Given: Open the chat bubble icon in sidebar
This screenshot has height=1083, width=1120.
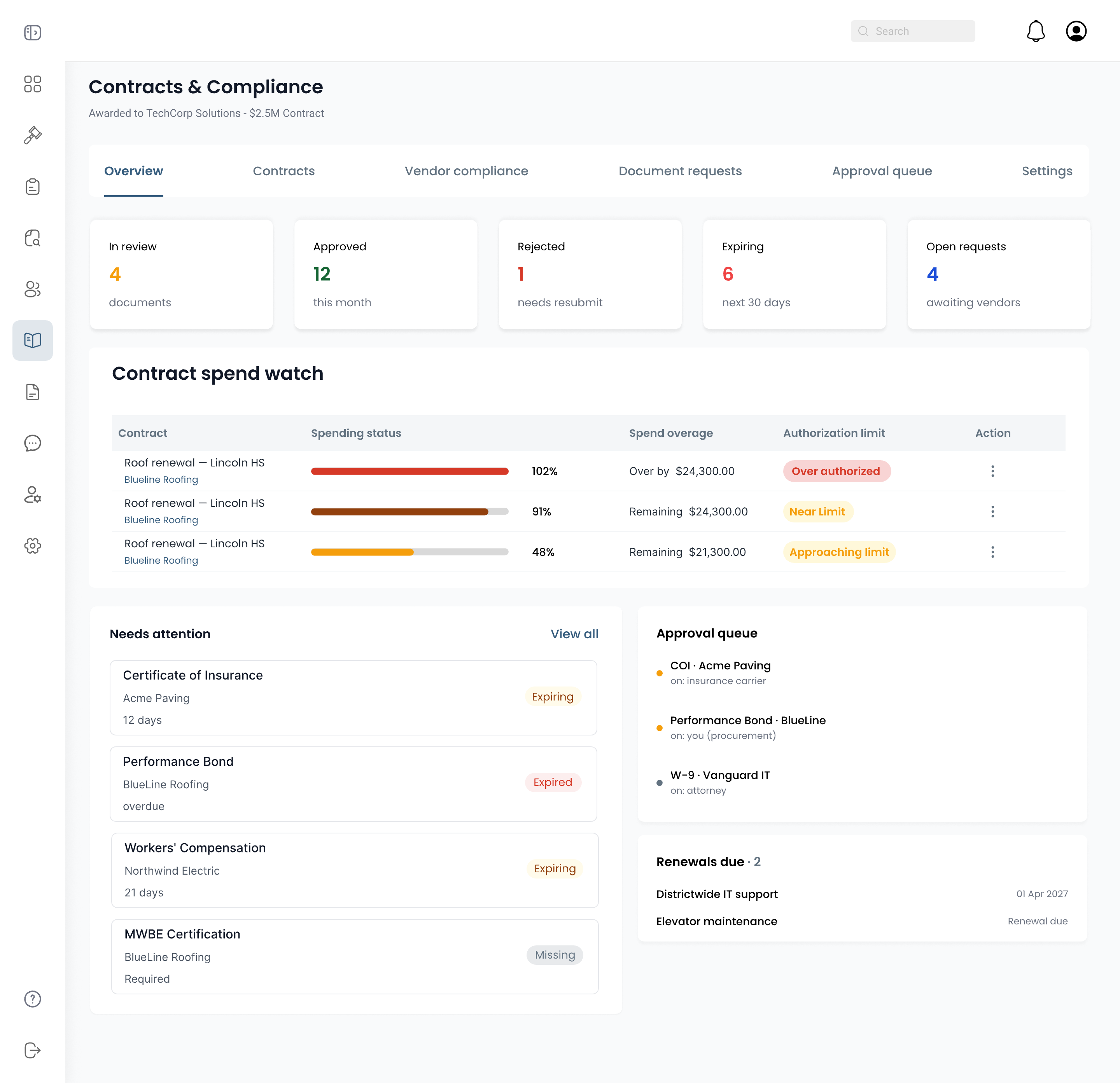Looking at the screenshot, I should tap(33, 443).
